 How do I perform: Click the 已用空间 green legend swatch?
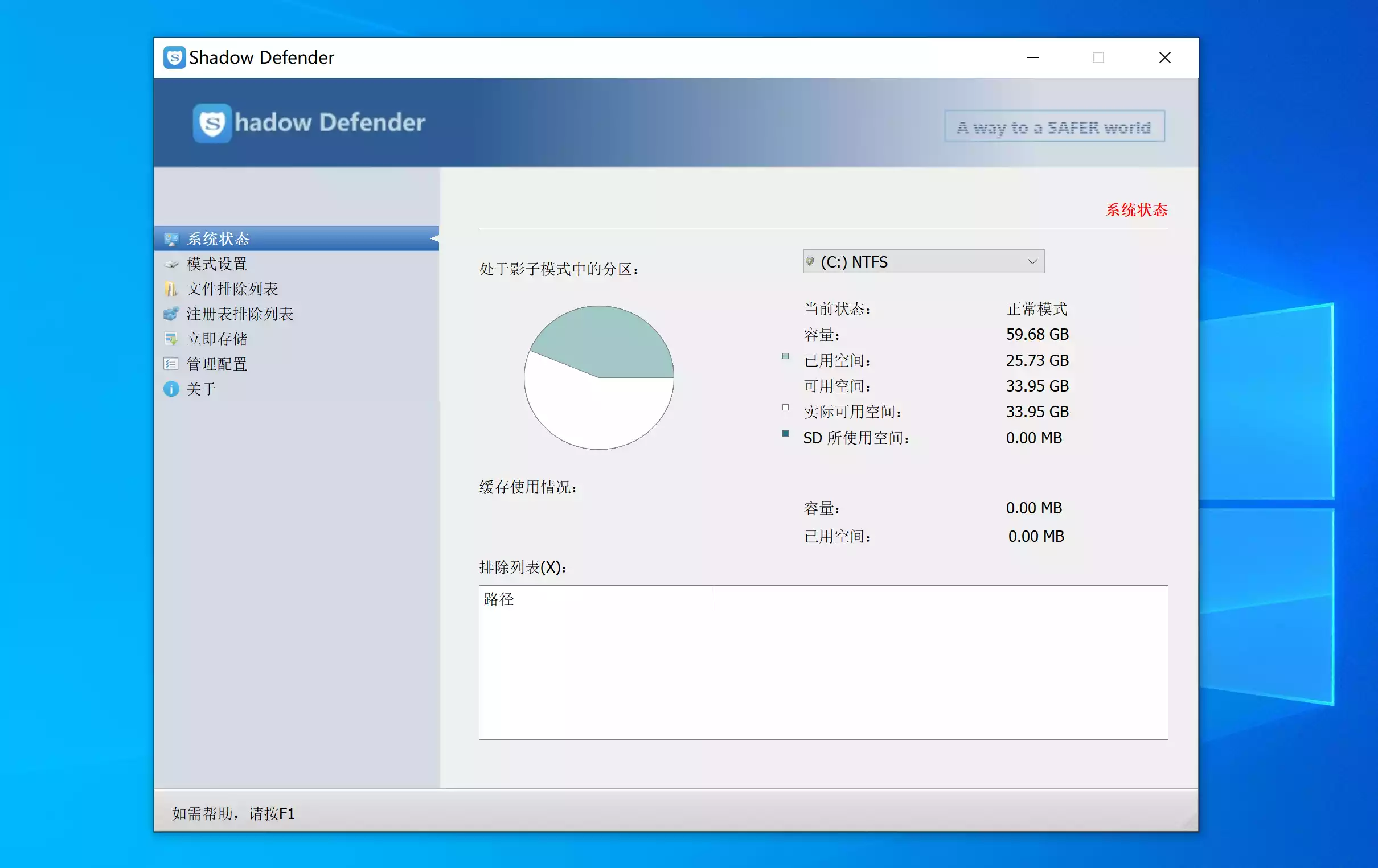786,356
